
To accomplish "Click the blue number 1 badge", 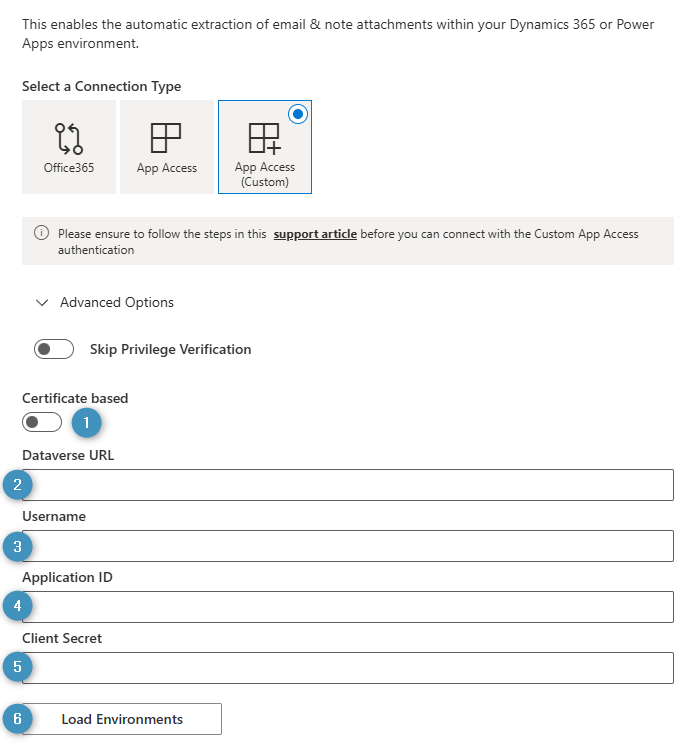I will pos(87,423).
